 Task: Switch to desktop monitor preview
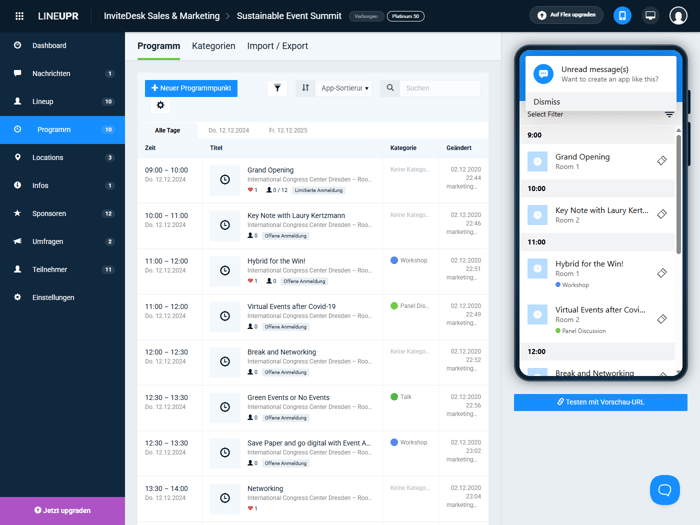(650, 16)
